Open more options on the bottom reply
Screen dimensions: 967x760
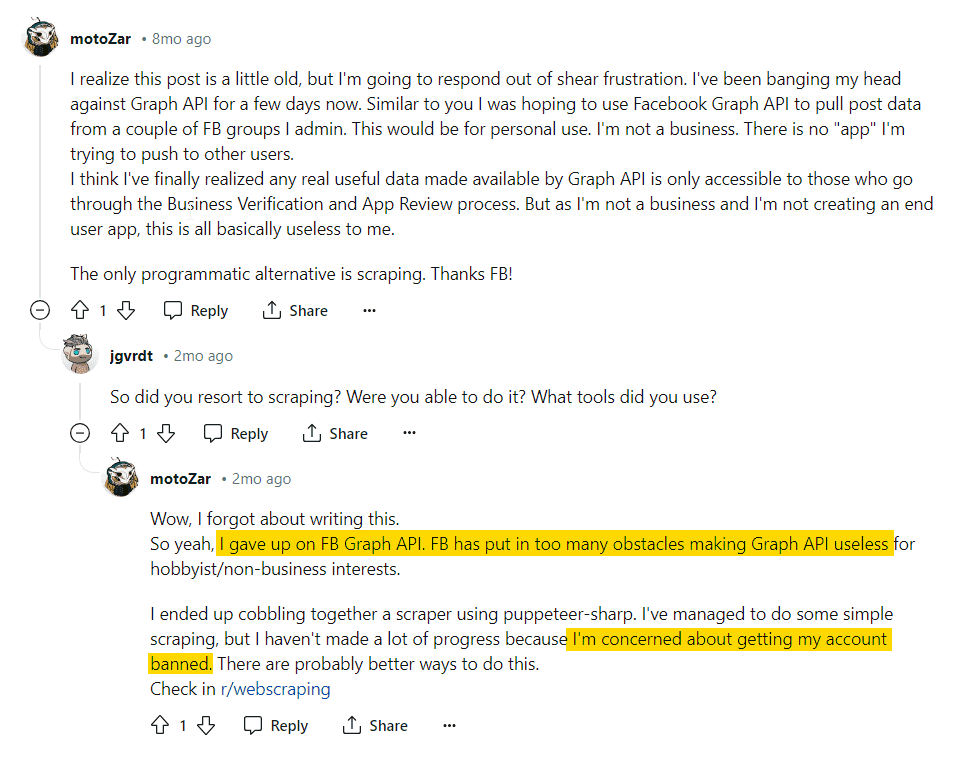point(449,725)
